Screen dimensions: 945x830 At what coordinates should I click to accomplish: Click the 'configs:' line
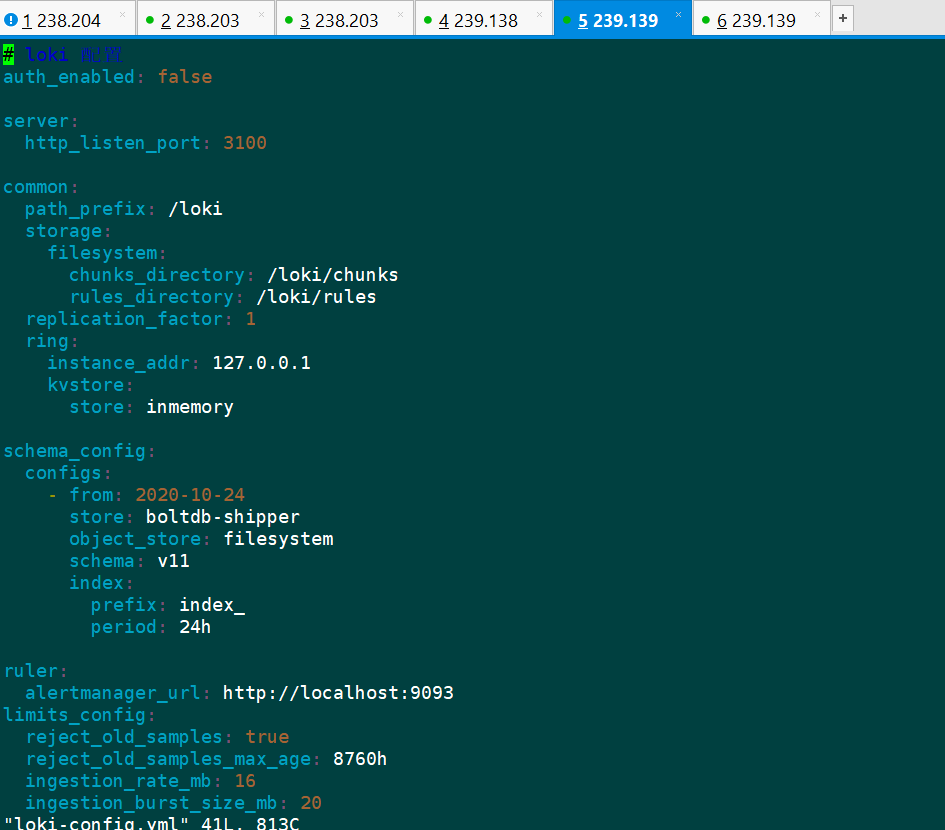point(68,473)
